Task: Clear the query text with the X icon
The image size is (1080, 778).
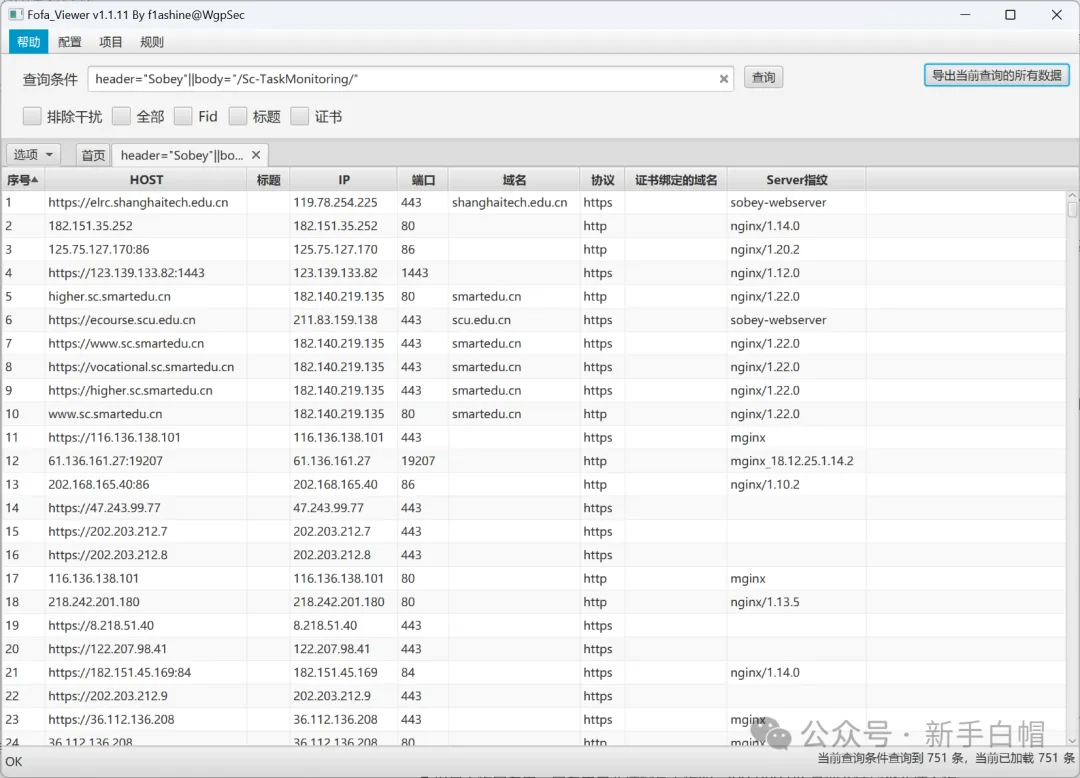Action: [724, 79]
